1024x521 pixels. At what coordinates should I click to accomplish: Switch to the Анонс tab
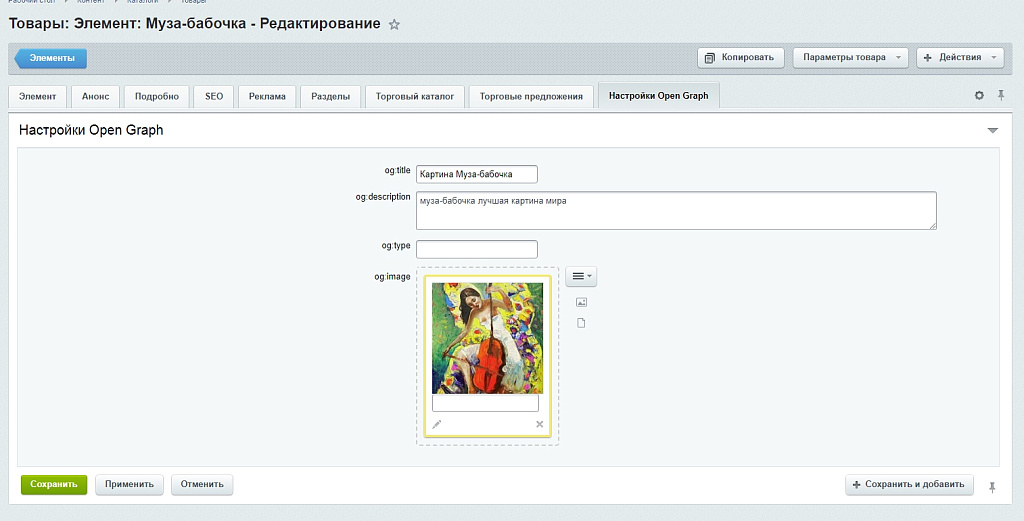click(96, 96)
